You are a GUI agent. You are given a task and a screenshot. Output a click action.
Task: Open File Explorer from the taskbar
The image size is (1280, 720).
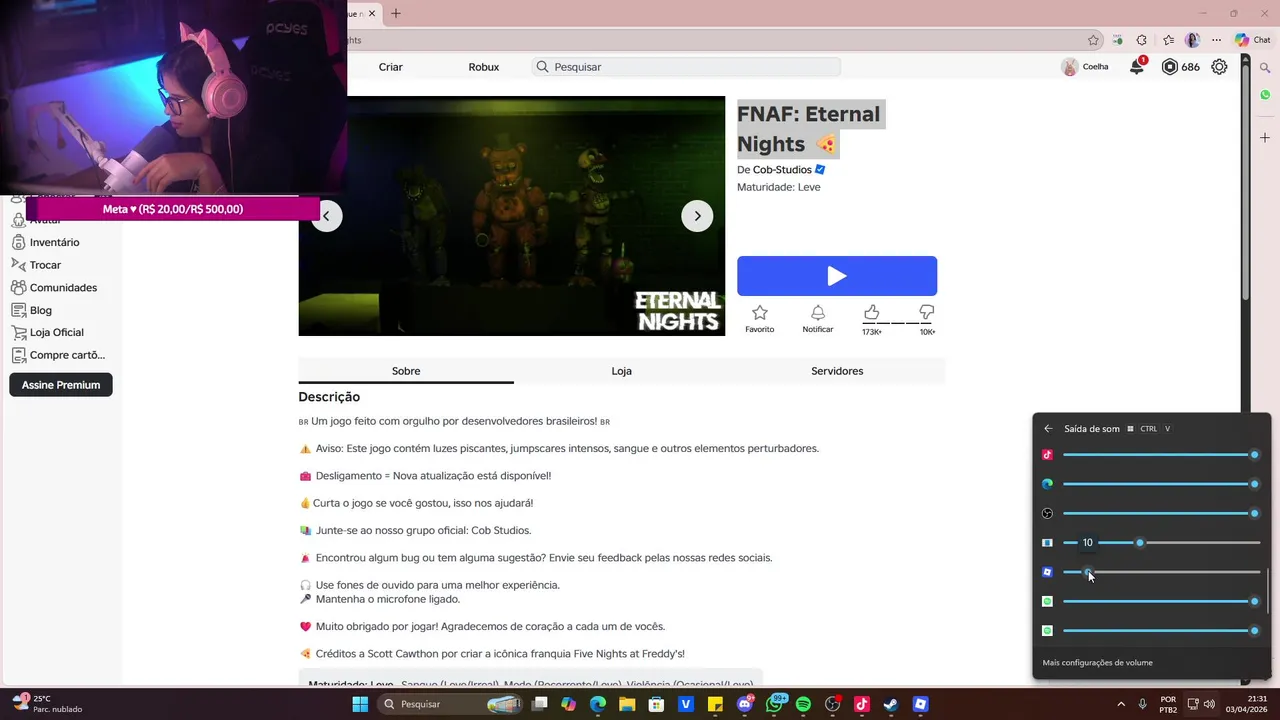(x=627, y=704)
